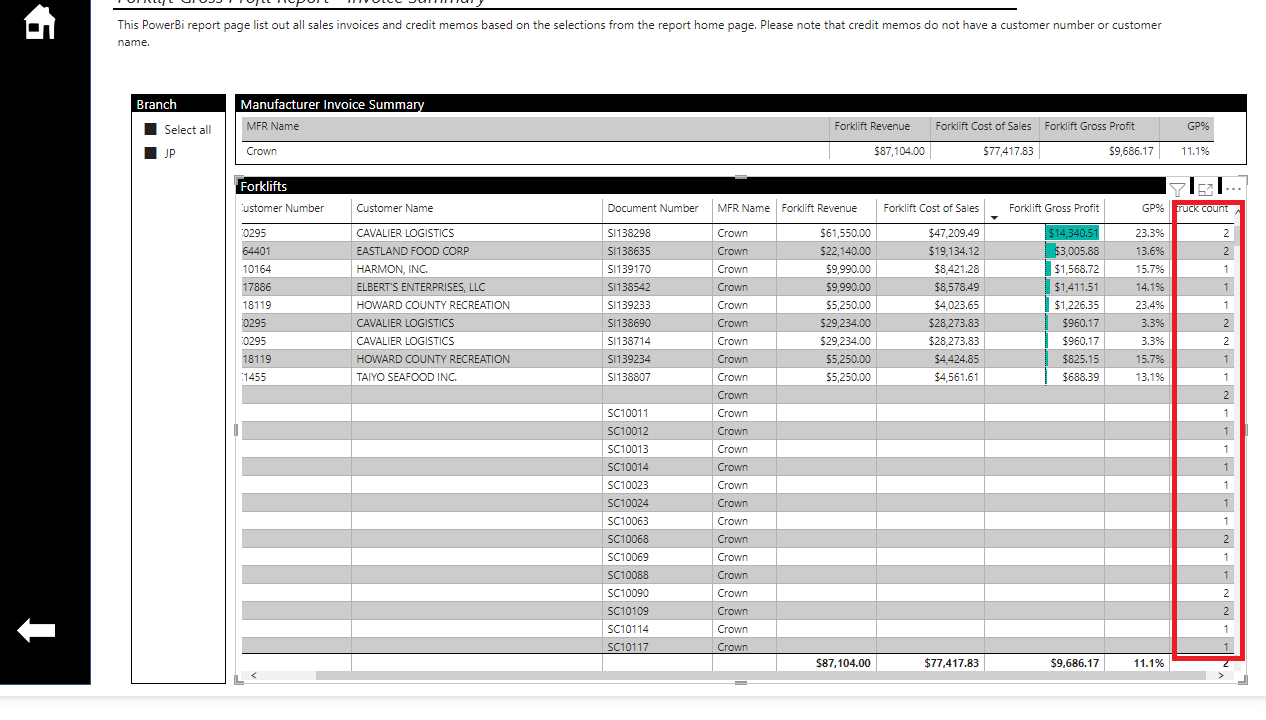The width and height of the screenshot is (1266, 720).
Task: Click customer EASTLAND FOOD CORP
Action: pyautogui.click(x=412, y=251)
